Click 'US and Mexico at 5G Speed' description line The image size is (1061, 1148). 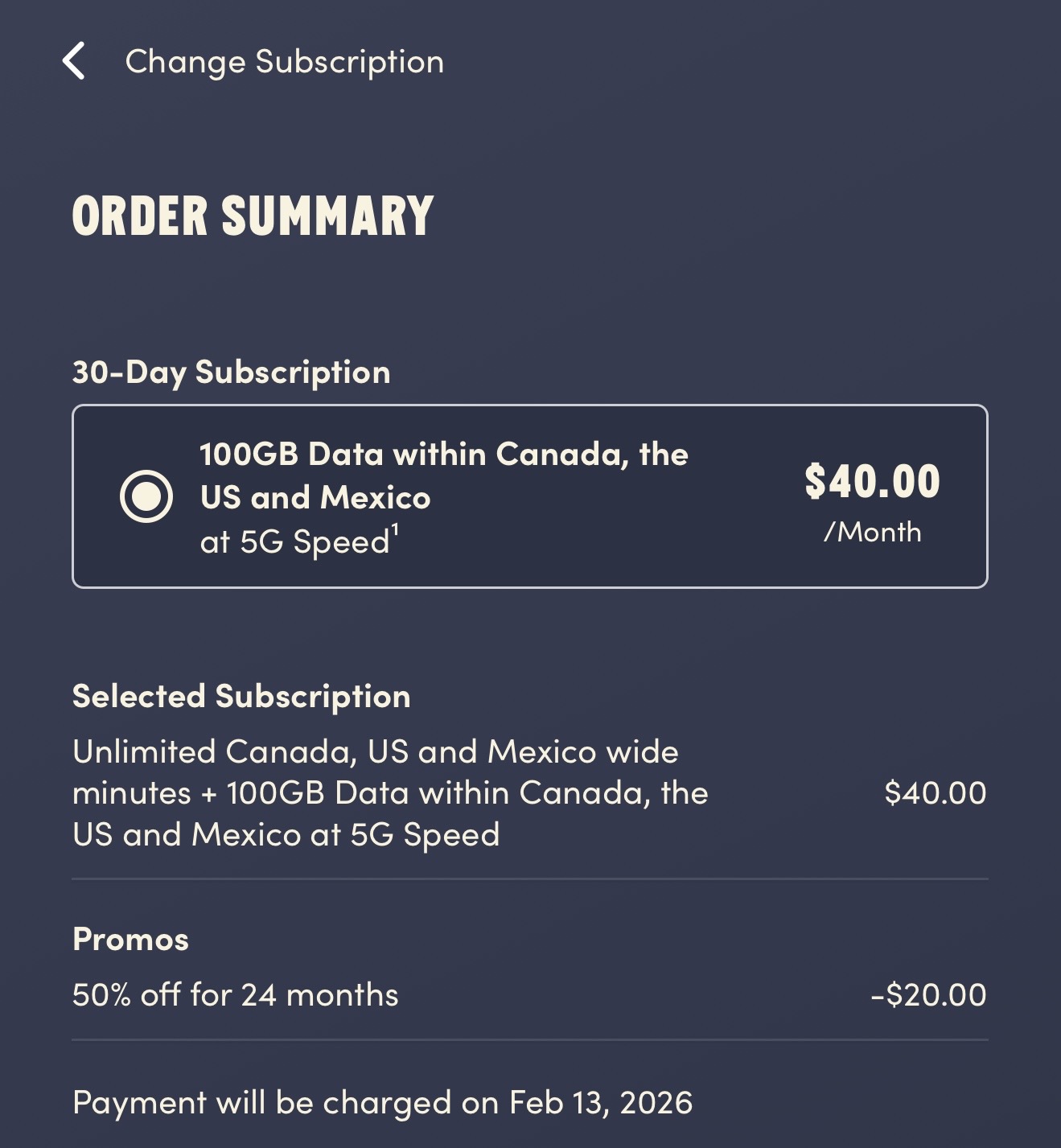tap(286, 835)
